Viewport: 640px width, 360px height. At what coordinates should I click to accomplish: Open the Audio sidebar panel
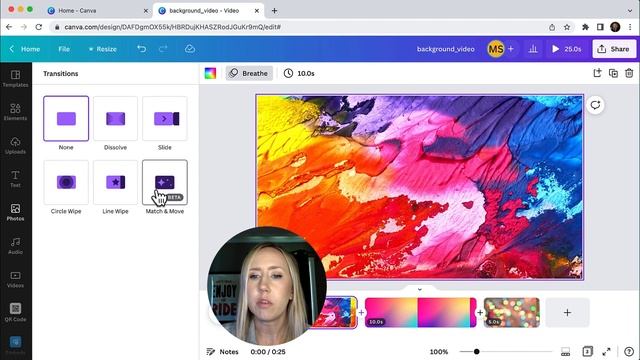(16, 246)
